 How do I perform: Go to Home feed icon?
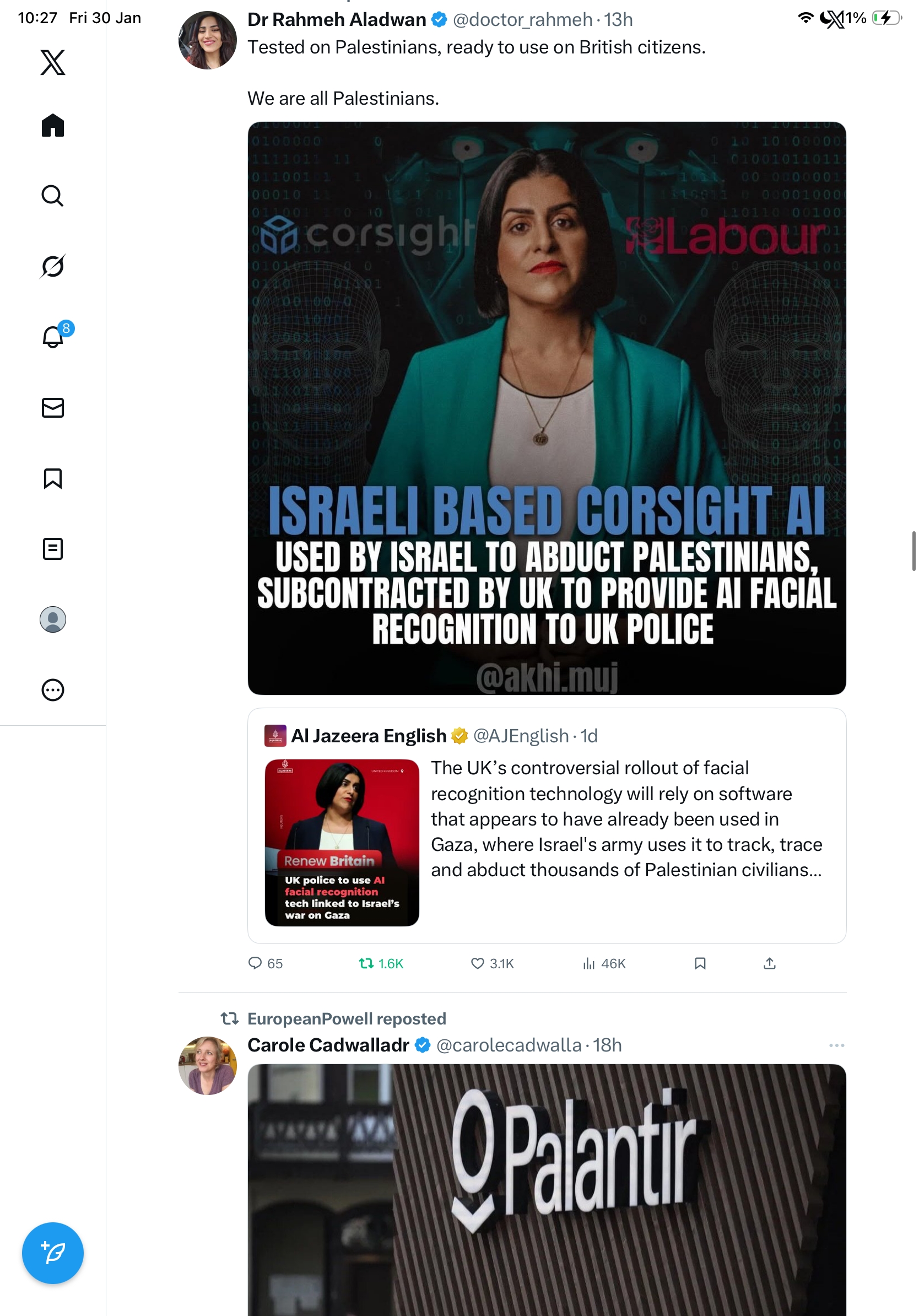click(x=53, y=125)
